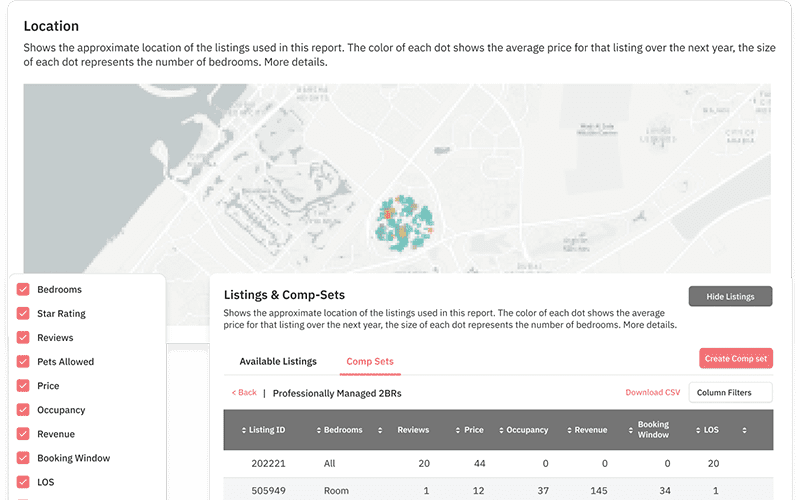Open the Column Filters dropdown
The width and height of the screenshot is (800, 500).
pos(730,393)
